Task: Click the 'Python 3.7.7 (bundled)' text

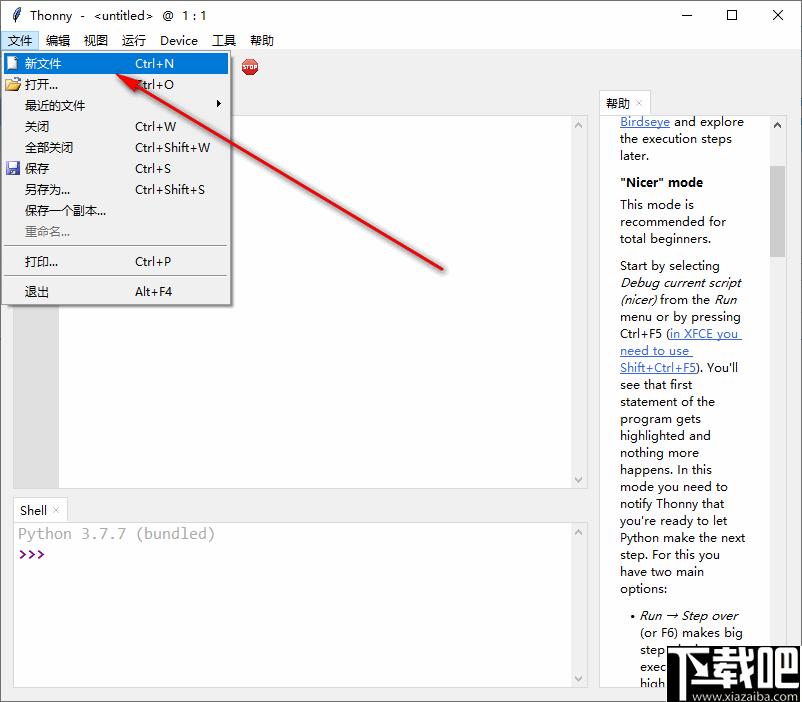Action: pos(117,534)
